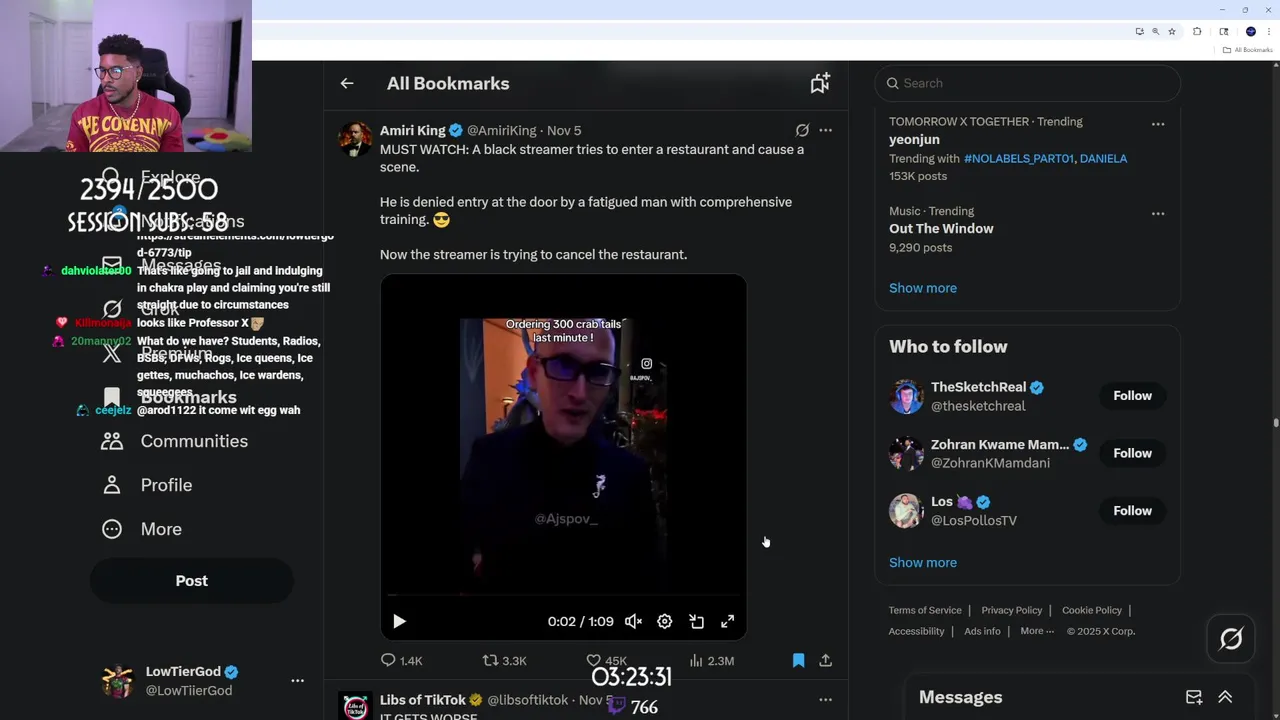The height and width of the screenshot is (720, 1280).
Task: Open Amiri King profile avatar
Action: pyautogui.click(x=355, y=139)
